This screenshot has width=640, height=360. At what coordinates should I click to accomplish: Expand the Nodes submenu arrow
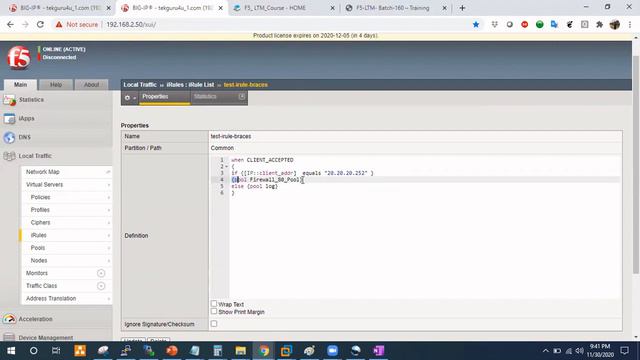(x=109, y=261)
